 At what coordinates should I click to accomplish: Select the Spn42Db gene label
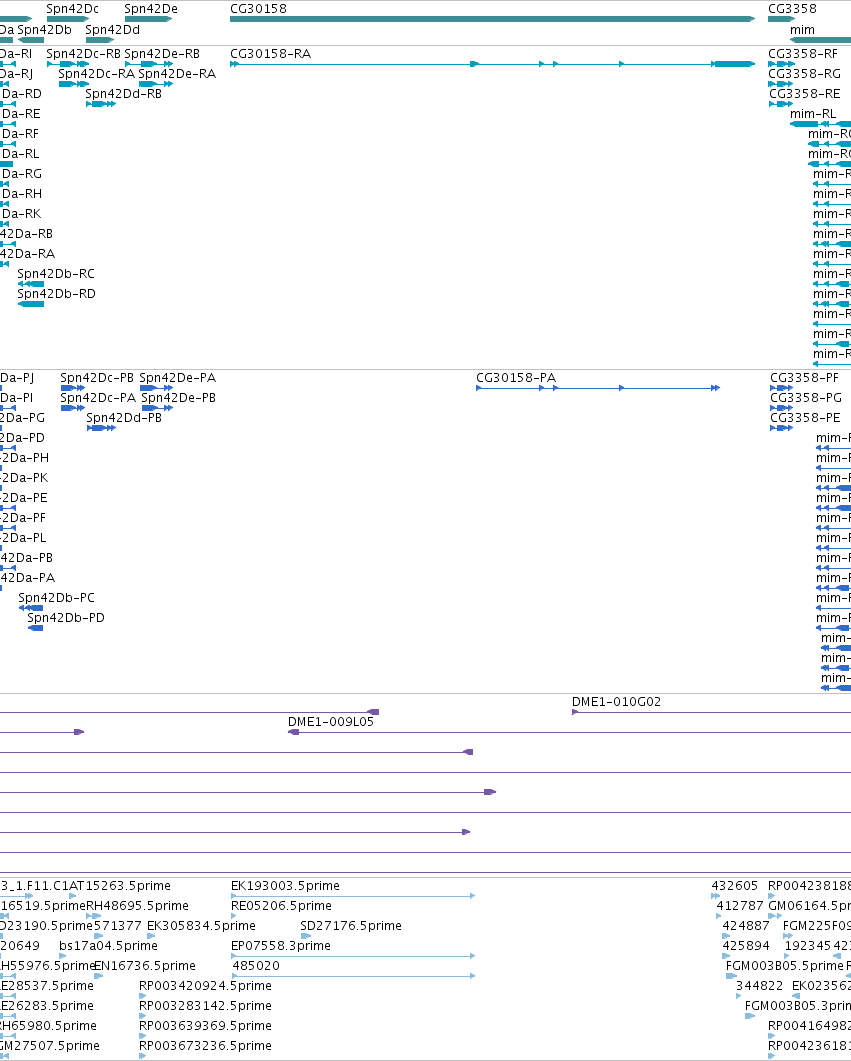coord(44,30)
